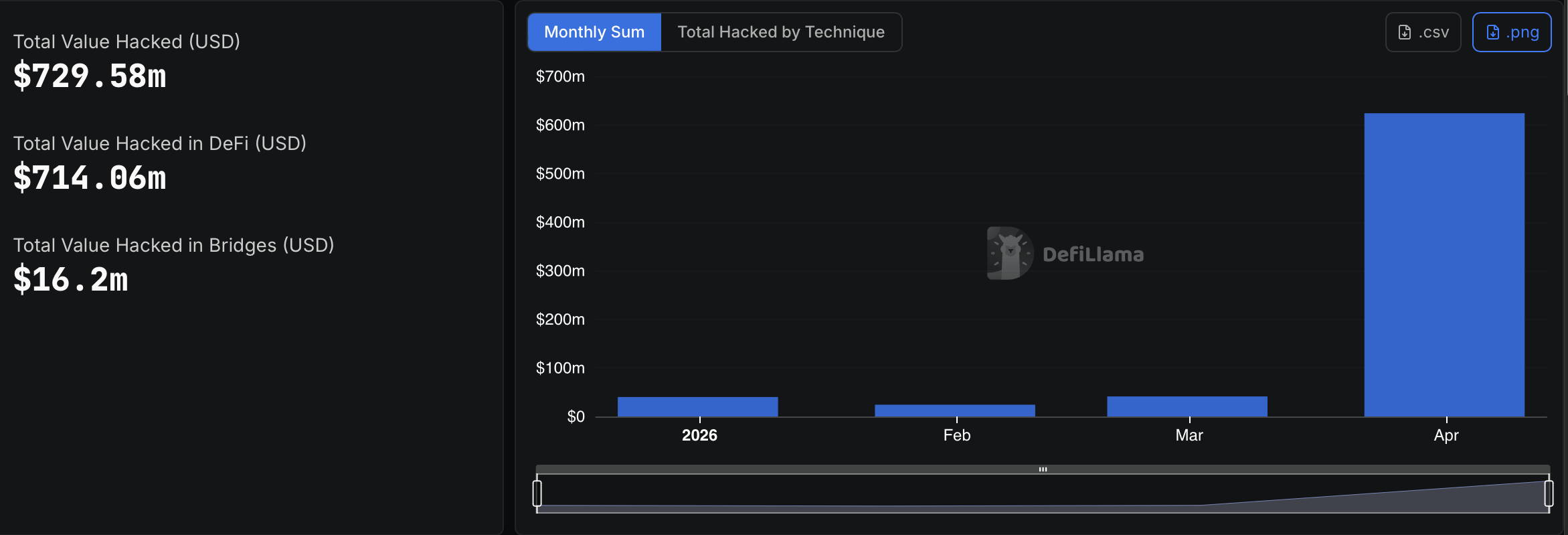The image size is (1568, 535).
Task: Switch to the Monthly Sum tab
Action: coord(594,32)
